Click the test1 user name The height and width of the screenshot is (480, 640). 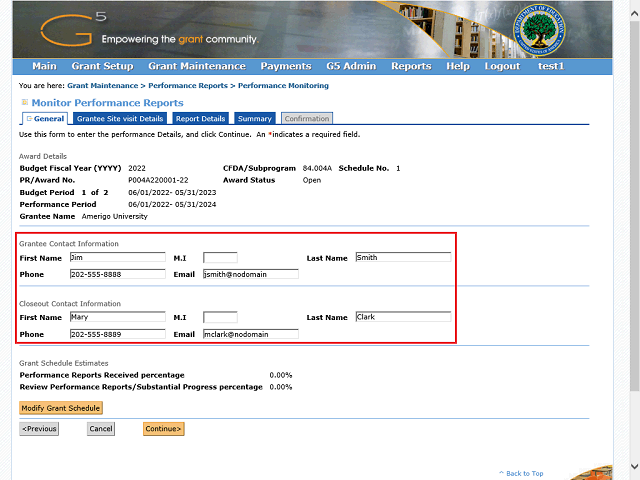[551, 66]
